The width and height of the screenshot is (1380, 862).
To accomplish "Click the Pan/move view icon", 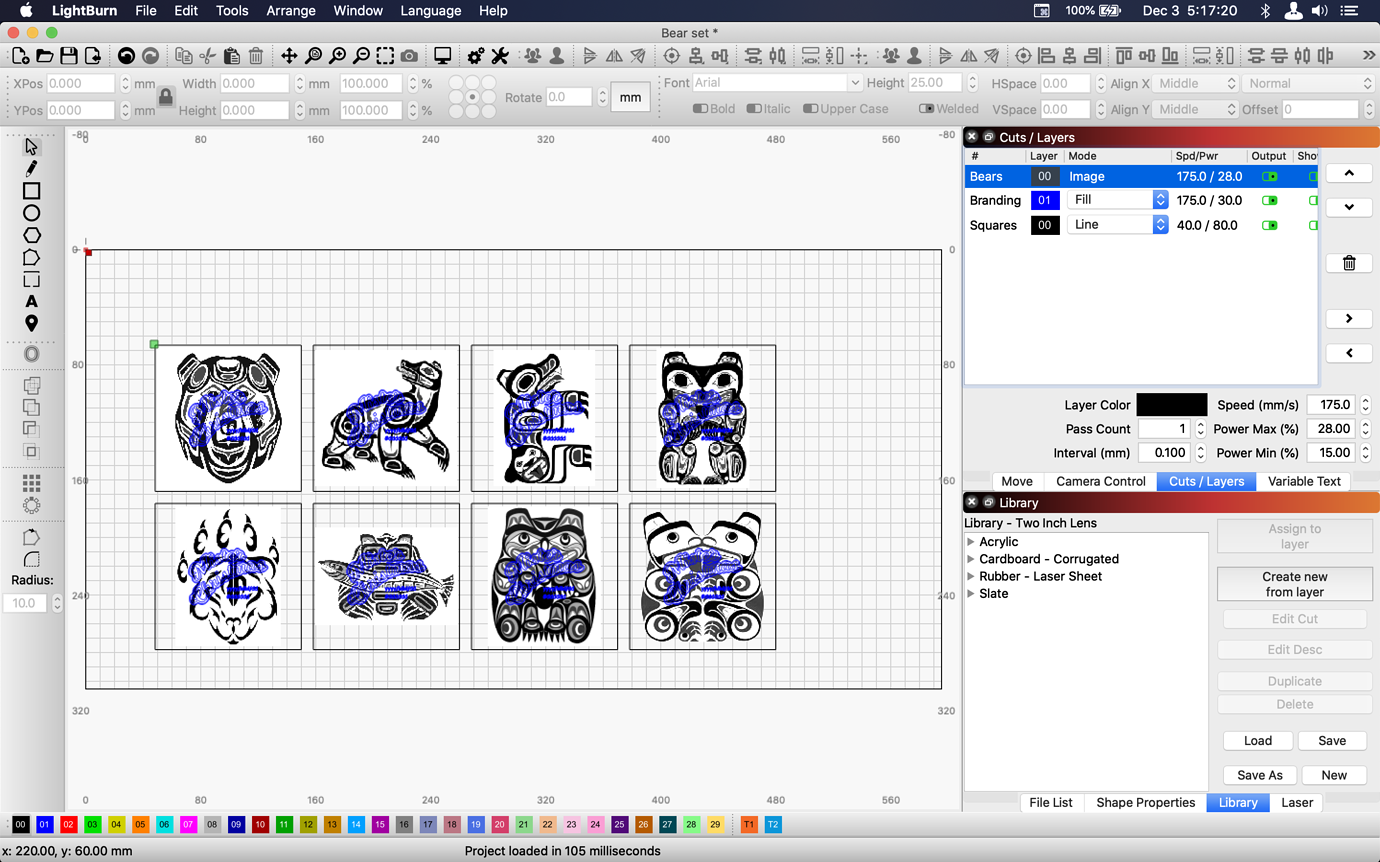I will point(289,56).
